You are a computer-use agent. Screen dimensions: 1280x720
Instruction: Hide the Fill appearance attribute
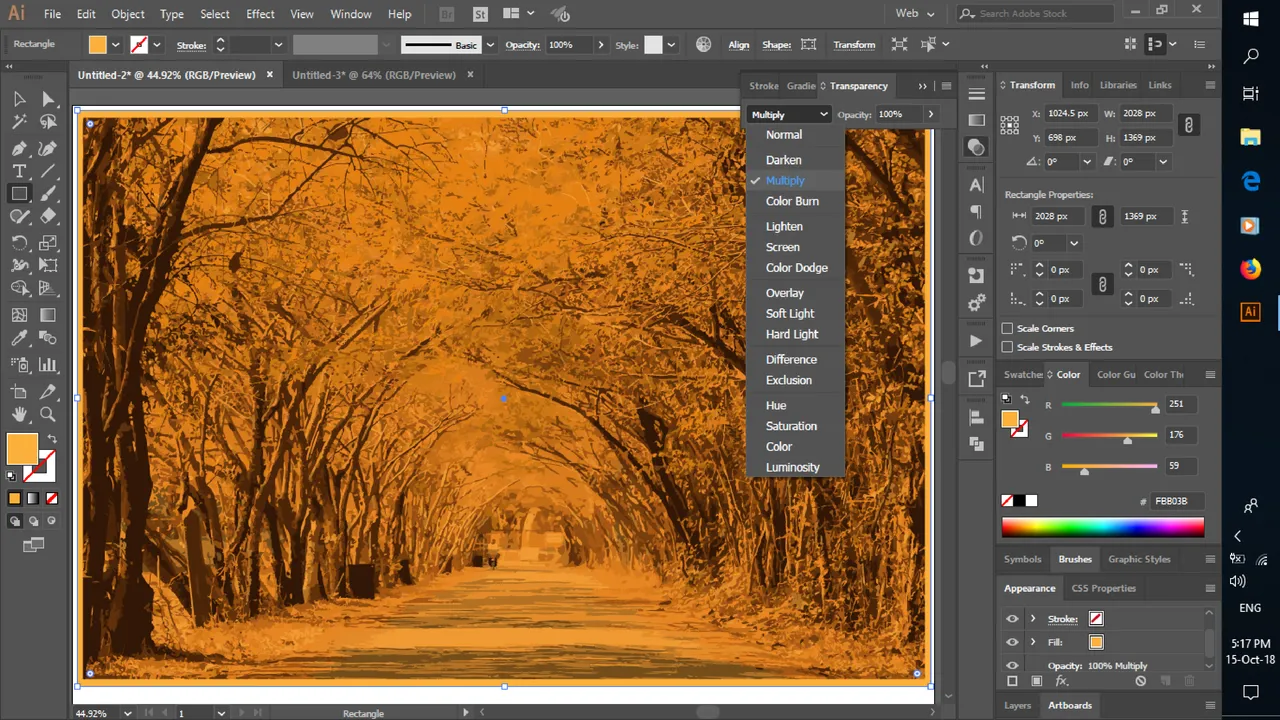[1012, 642]
